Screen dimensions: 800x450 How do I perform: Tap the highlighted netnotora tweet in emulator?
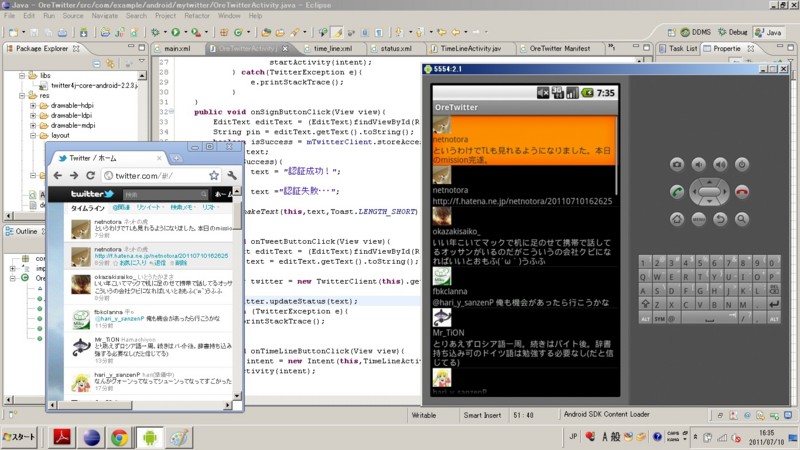tap(524, 140)
